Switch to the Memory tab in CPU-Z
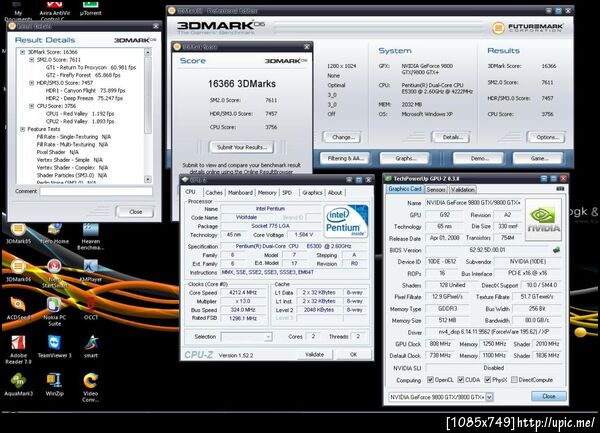This screenshot has height=433, width=600. pyautogui.click(x=267, y=192)
